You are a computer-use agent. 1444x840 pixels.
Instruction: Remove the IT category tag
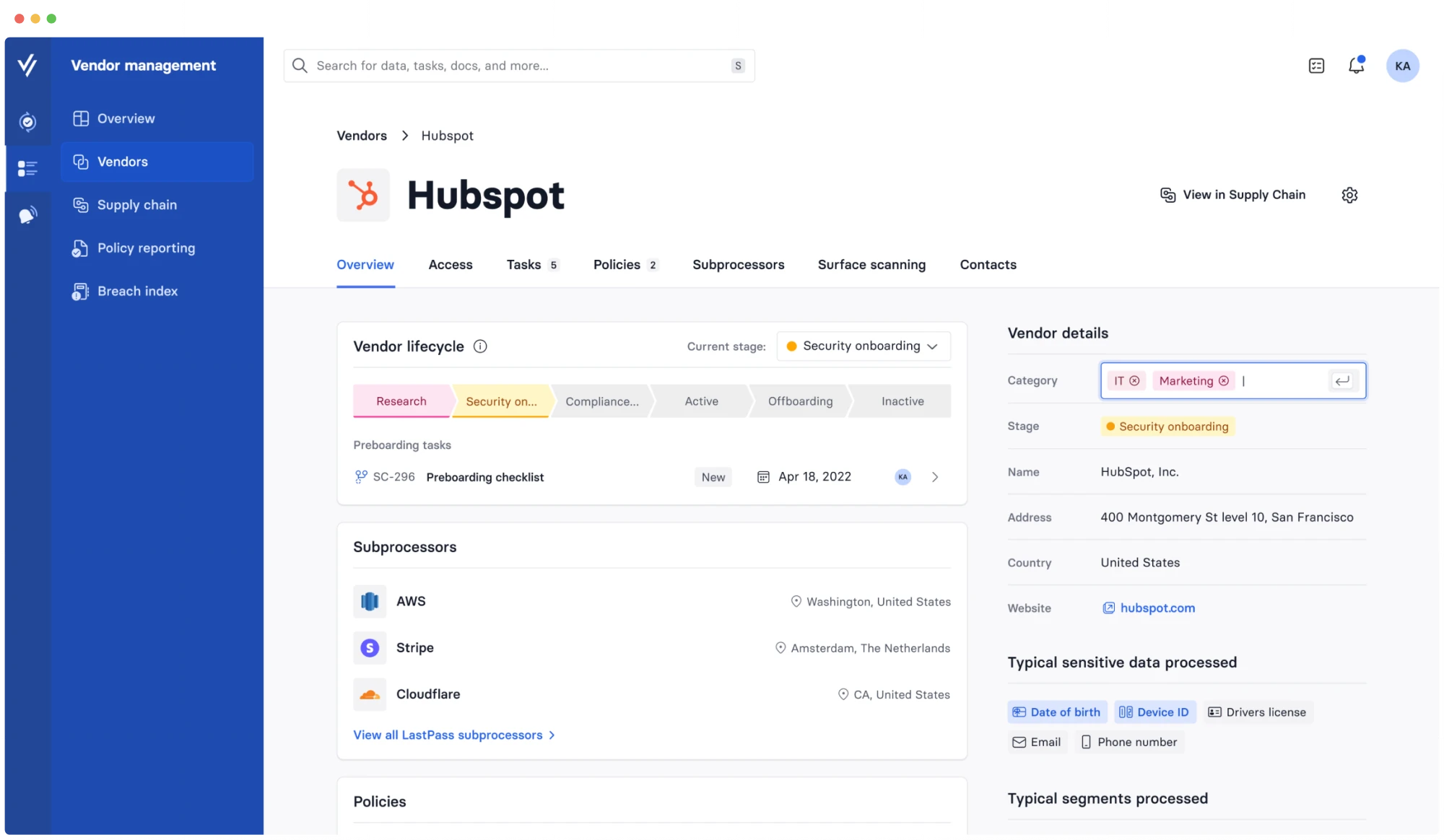[x=1136, y=380]
